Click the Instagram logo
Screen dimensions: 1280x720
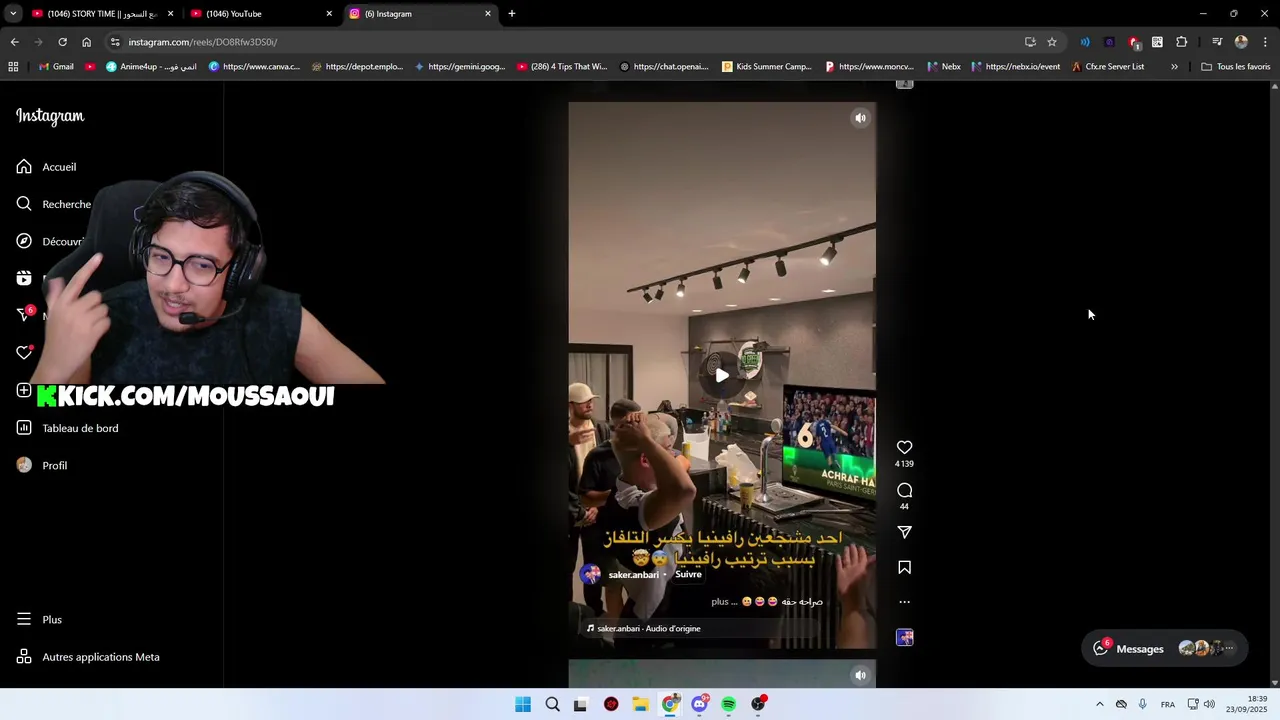[x=50, y=116]
